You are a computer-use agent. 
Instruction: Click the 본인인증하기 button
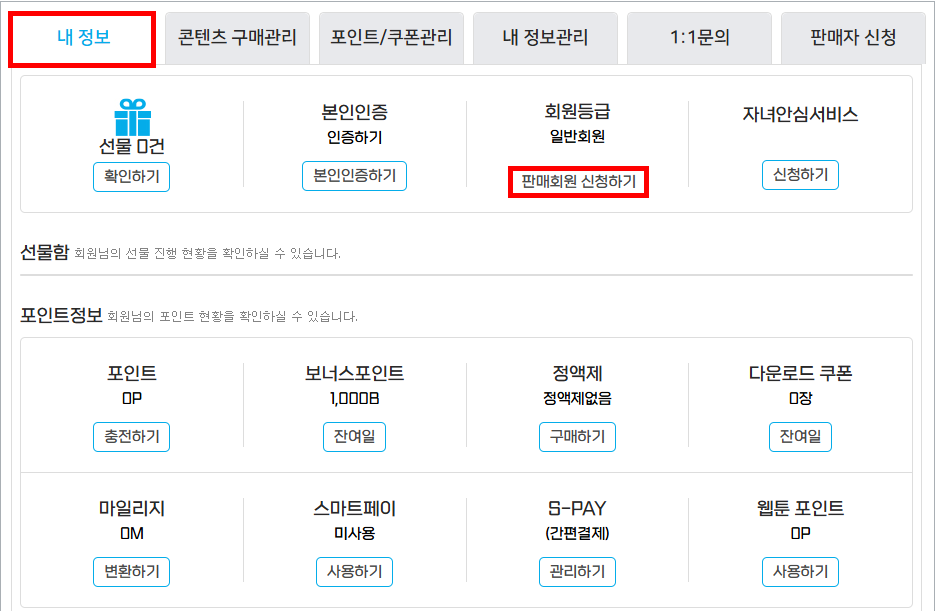355,176
